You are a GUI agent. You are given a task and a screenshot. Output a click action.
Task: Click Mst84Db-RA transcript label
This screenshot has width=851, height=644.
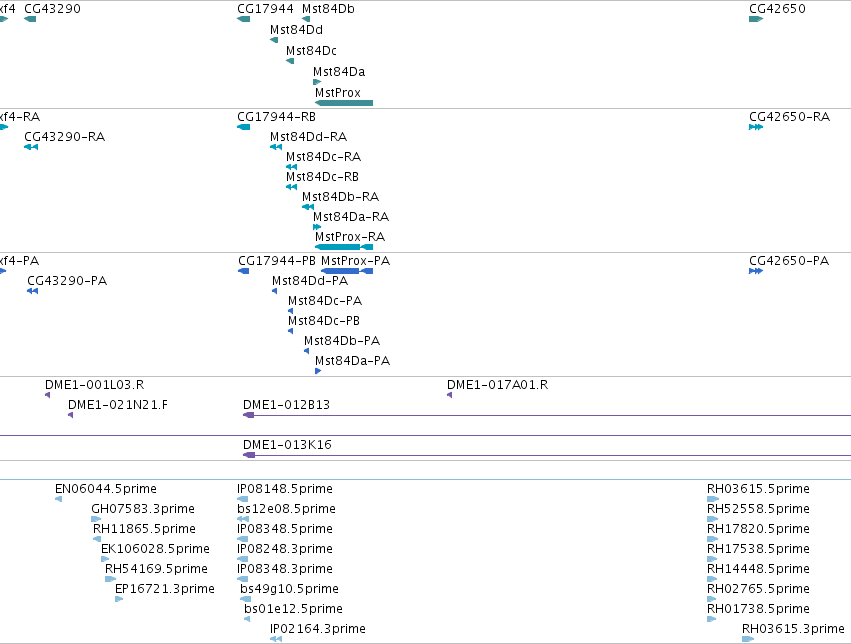[x=340, y=197]
